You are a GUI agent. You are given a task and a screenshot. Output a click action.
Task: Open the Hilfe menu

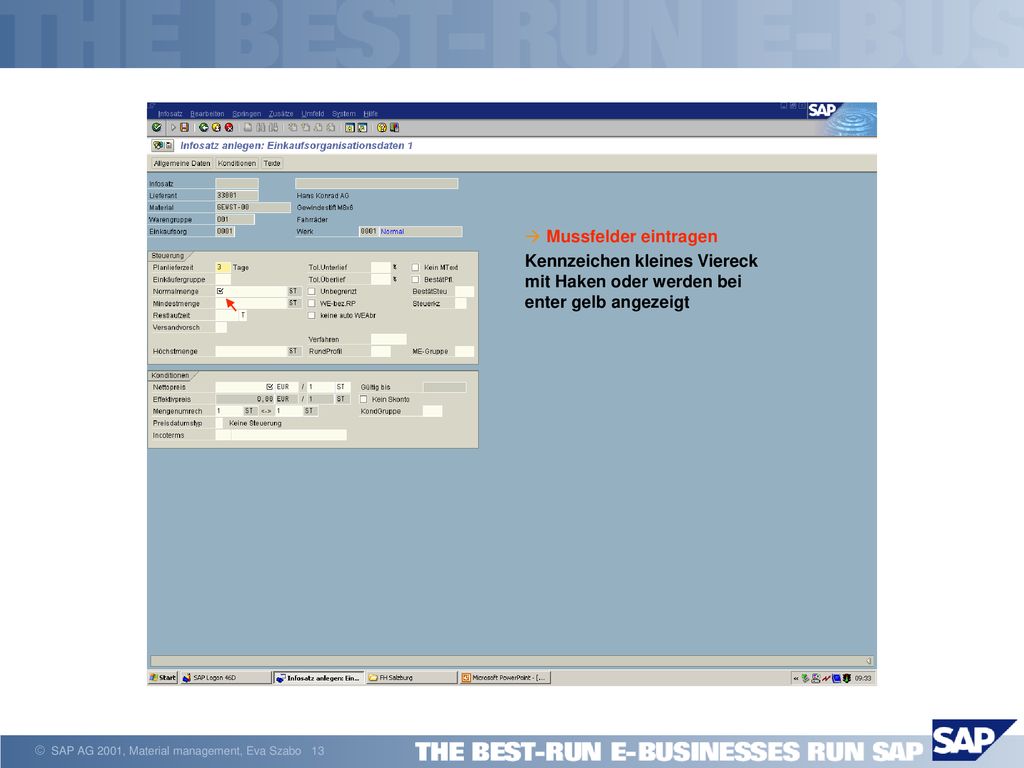click(370, 114)
